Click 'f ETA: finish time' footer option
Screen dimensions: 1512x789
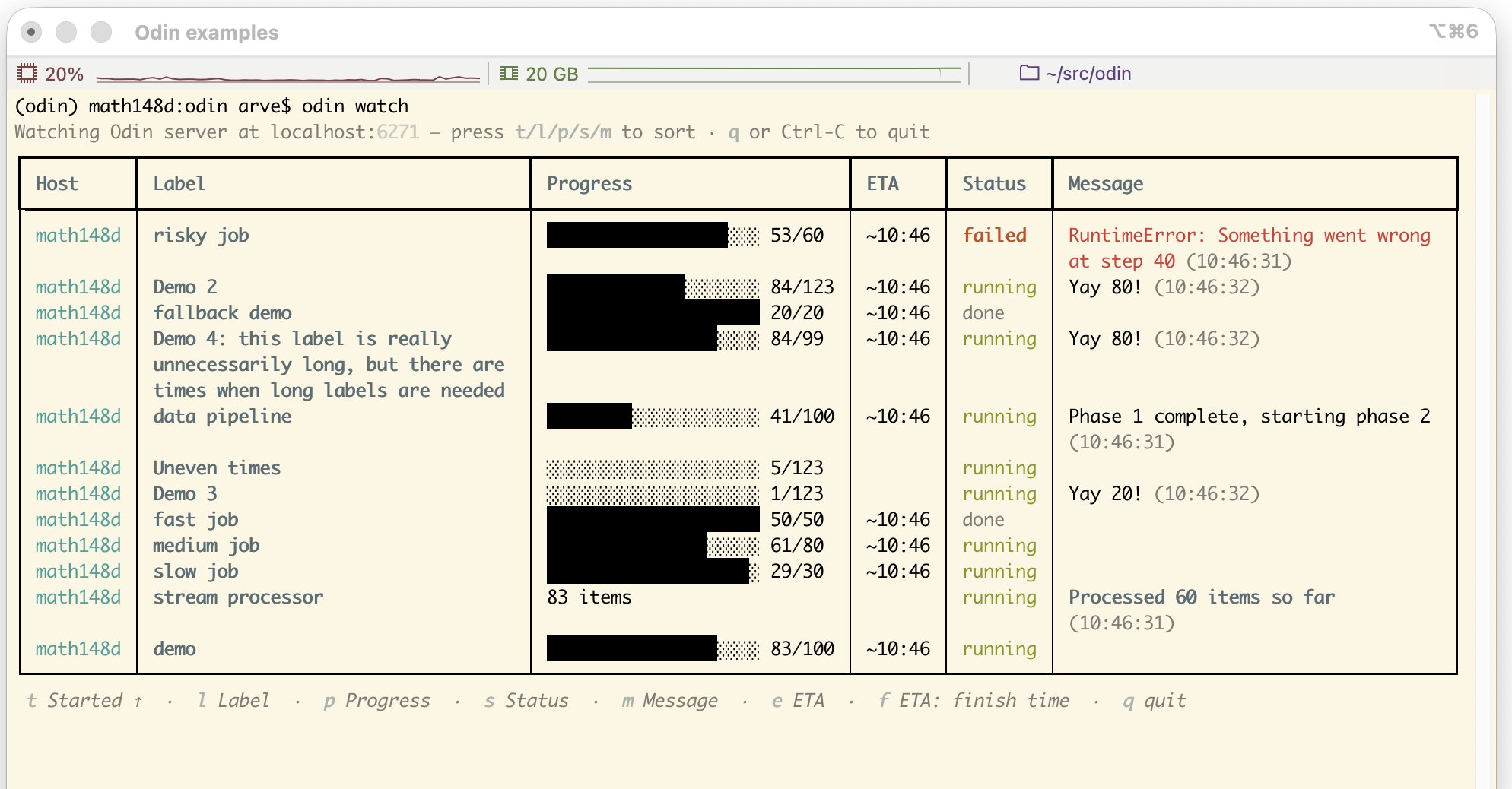(x=974, y=701)
